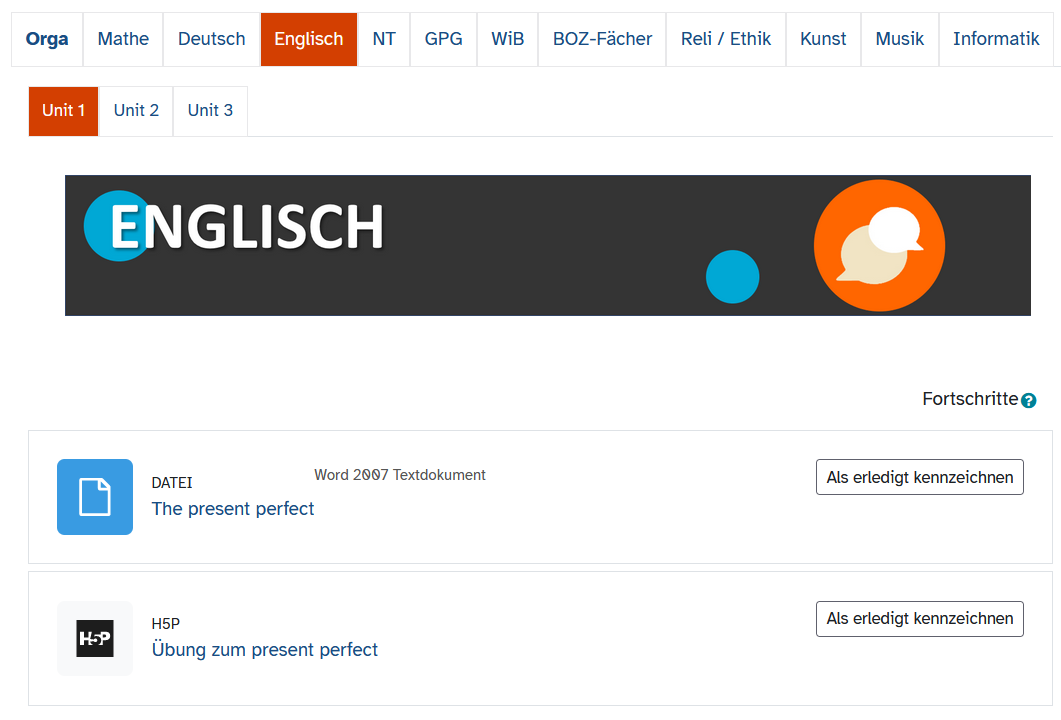Open the Unit 3 tab
This screenshot has width=1061, height=720.
click(210, 110)
